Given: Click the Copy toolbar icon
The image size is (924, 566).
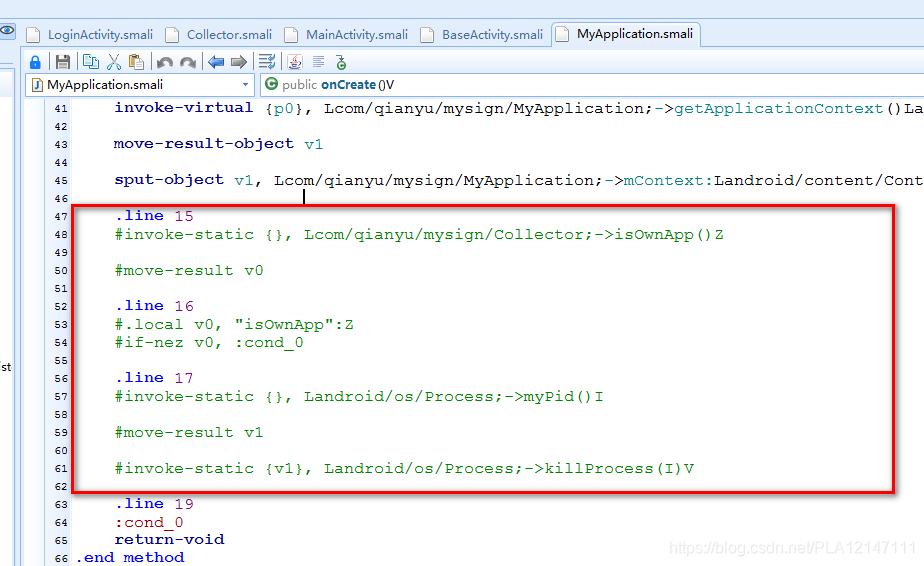Looking at the screenshot, I should pos(91,61).
